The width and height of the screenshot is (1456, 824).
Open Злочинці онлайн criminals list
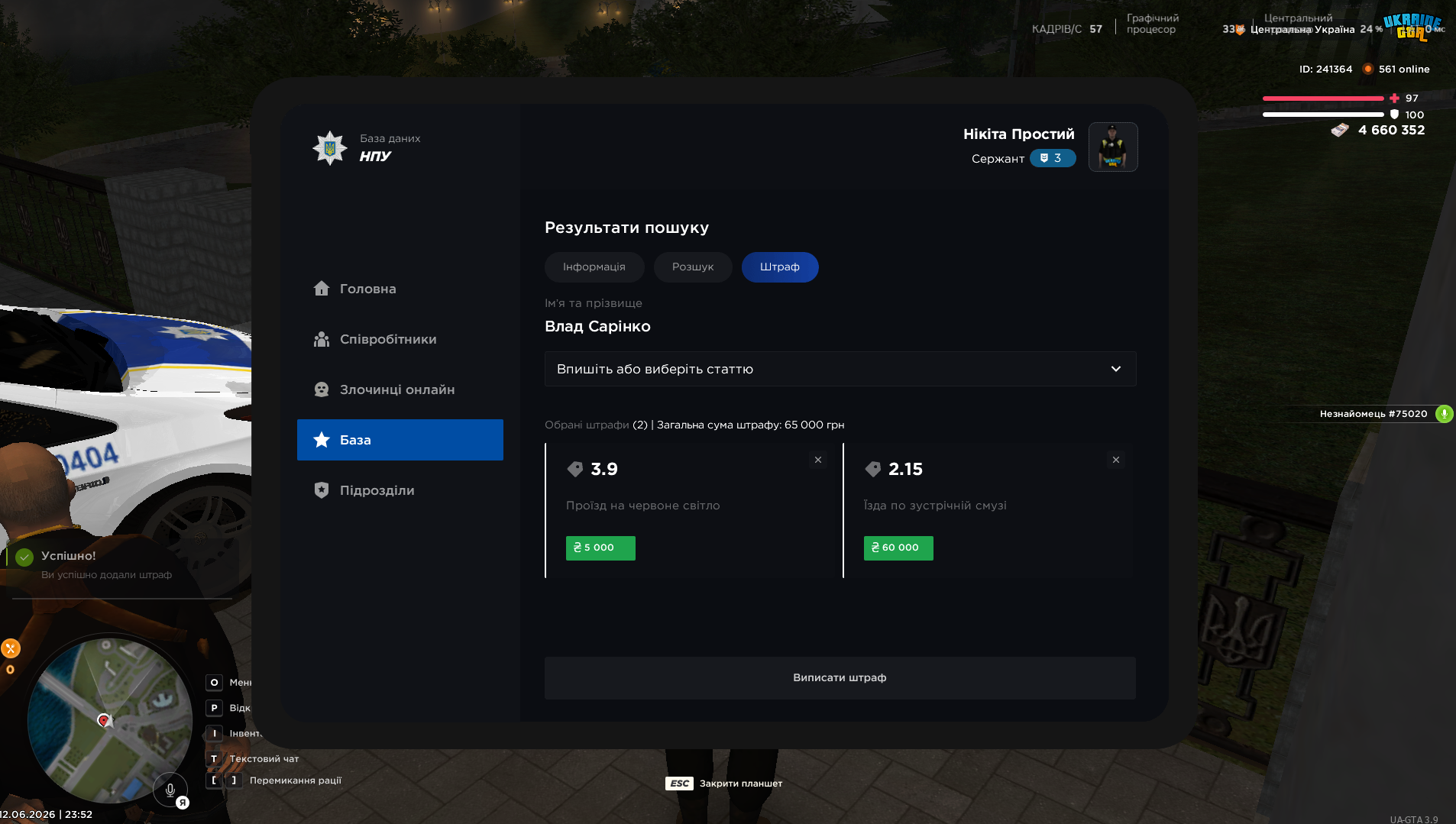tap(400, 389)
